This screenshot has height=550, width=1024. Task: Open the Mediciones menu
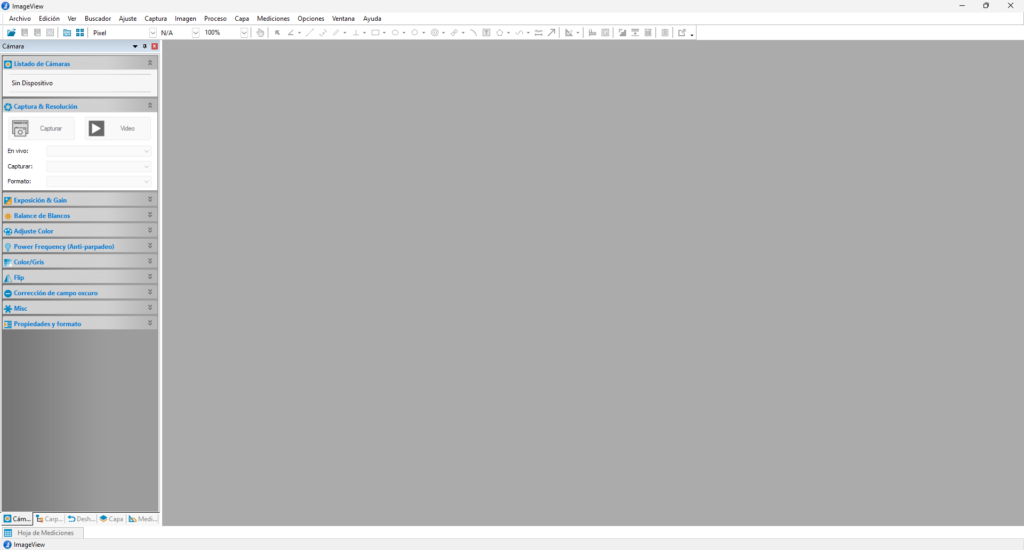273,18
